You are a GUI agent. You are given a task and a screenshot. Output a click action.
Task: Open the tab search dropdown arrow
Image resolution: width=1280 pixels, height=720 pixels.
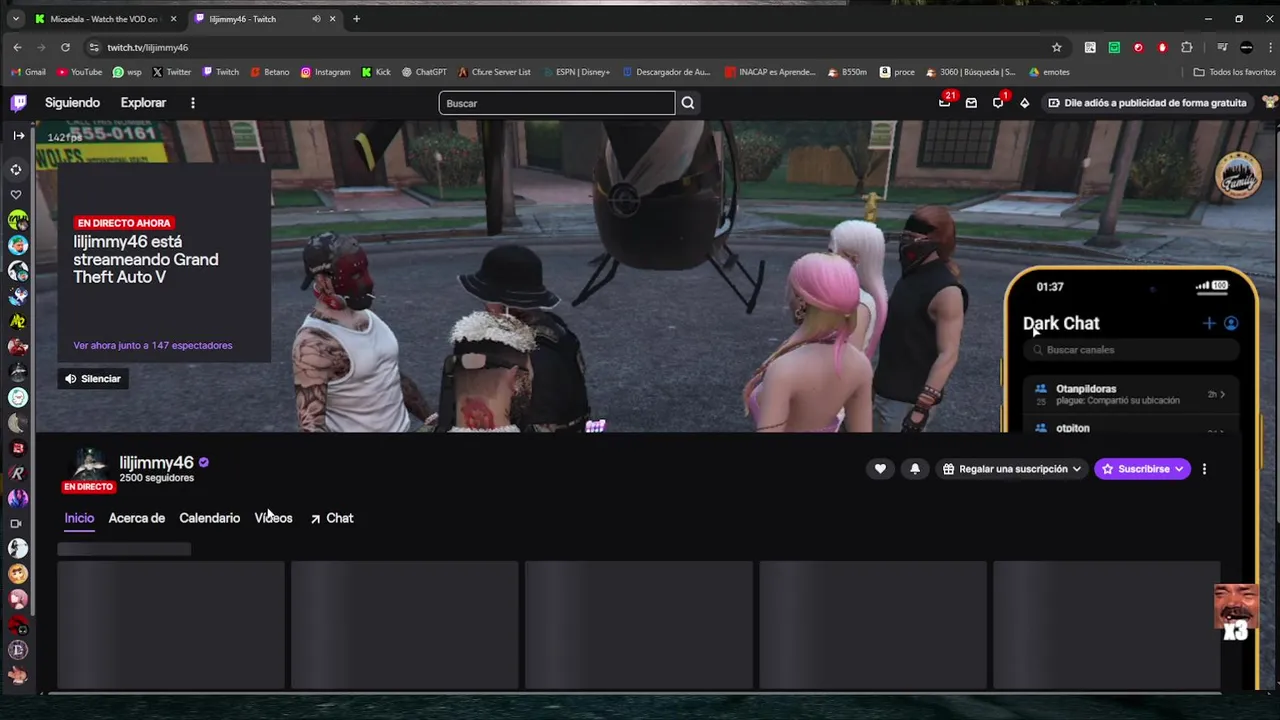coord(15,19)
